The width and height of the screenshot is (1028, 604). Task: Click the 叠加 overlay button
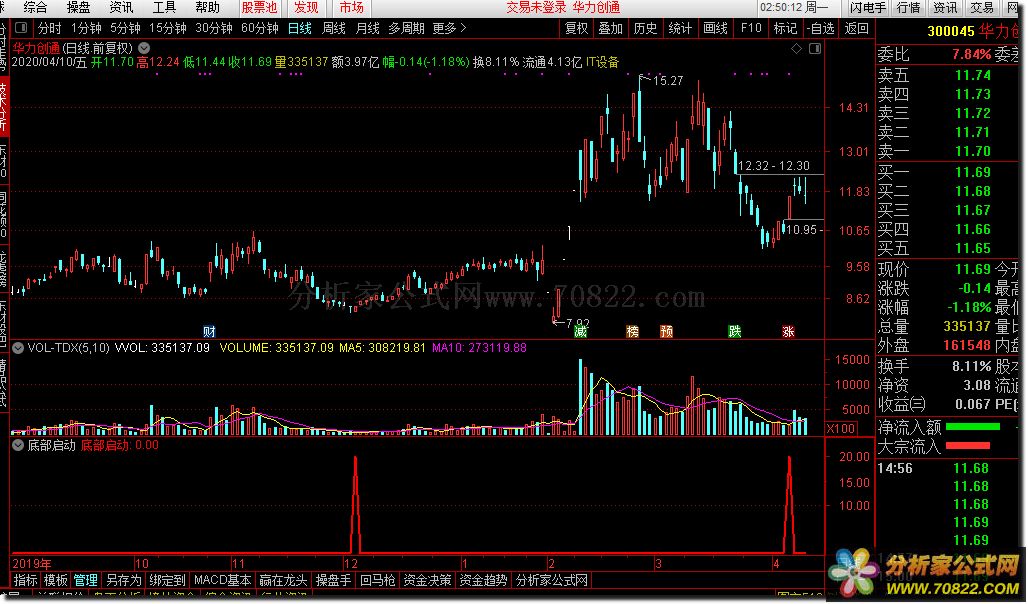pos(610,28)
